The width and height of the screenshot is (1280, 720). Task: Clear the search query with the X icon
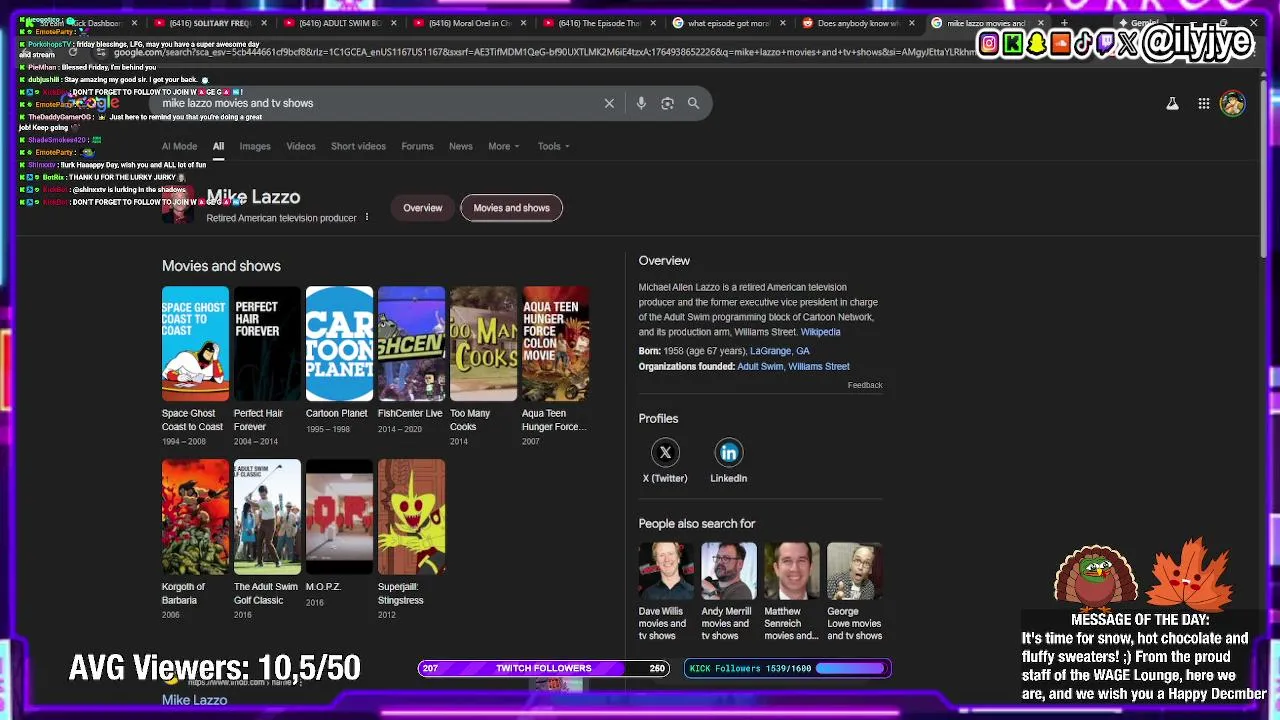(x=609, y=103)
